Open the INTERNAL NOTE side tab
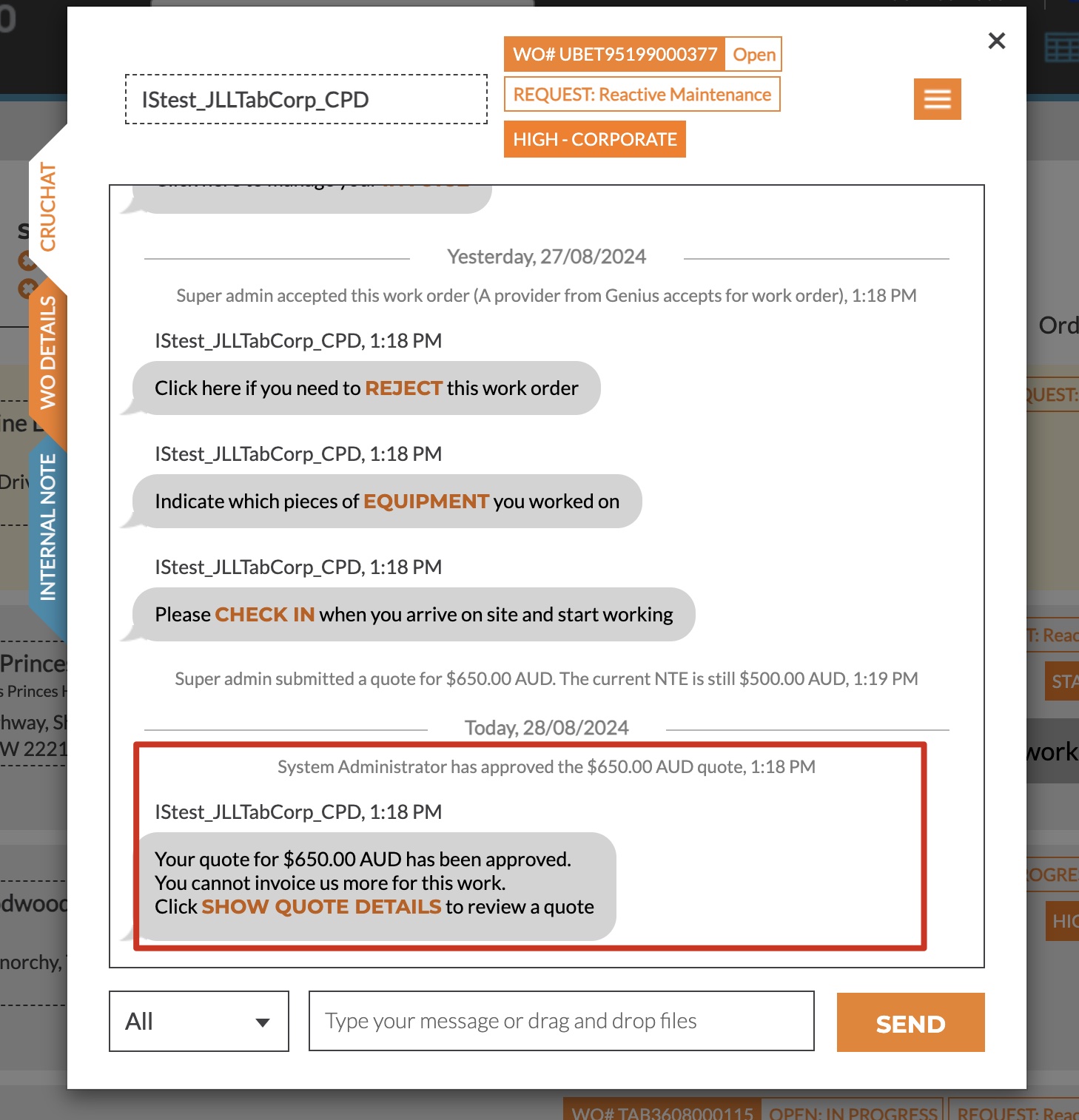This screenshot has width=1079, height=1120. tap(48, 527)
